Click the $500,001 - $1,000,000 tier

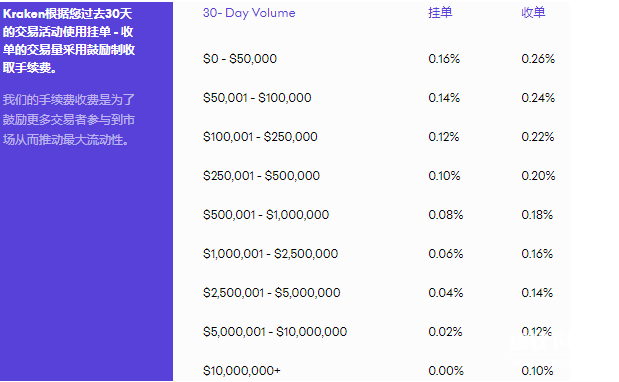pos(266,215)
